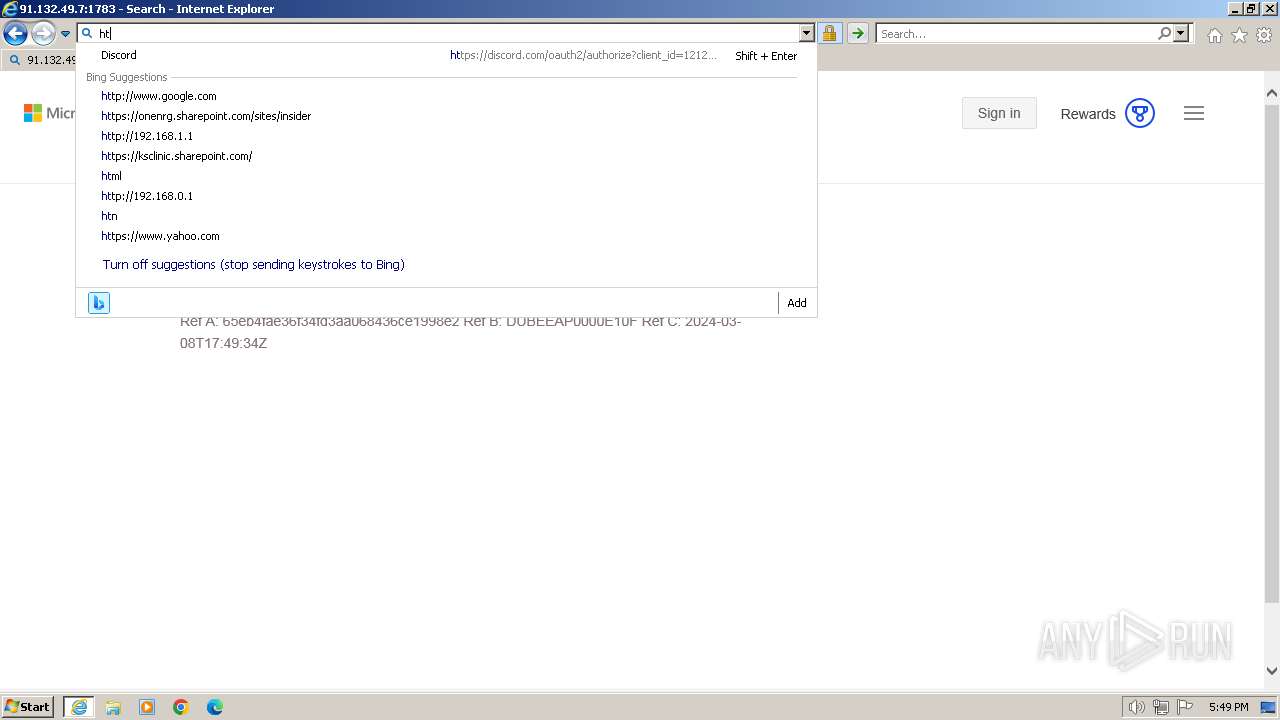Click the network tray icon
The height and width of the screenshot is (720, 1280).
(x=1161, y=707)
